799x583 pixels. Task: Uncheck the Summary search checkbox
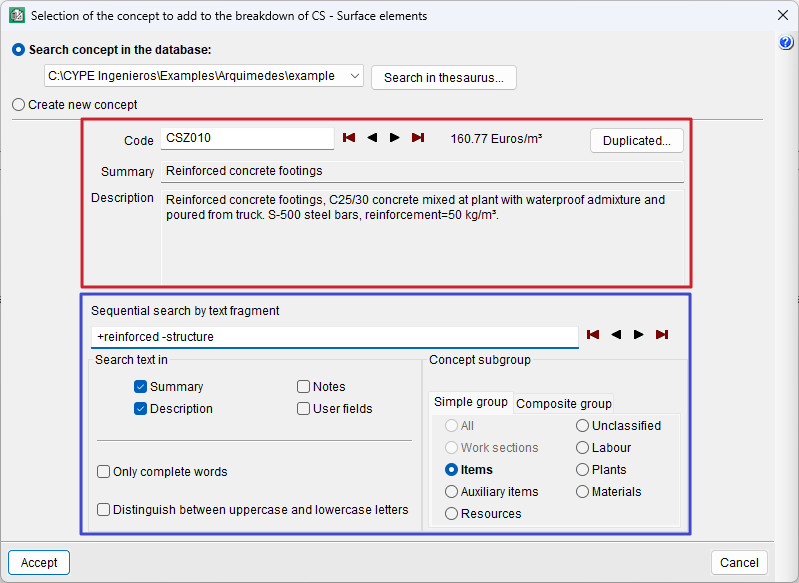[x=141, y=387]
